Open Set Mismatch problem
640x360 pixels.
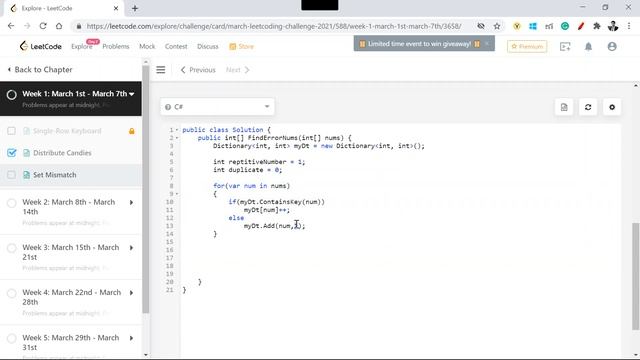[55, 175]
